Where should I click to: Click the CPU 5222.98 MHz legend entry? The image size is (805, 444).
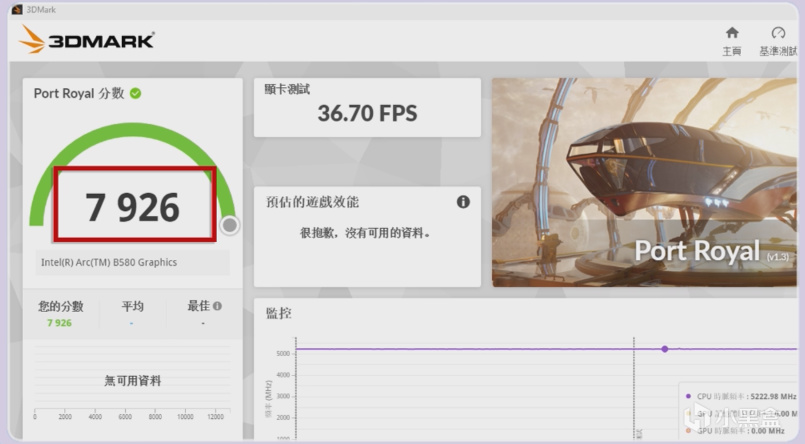click(x=741, y=396)
